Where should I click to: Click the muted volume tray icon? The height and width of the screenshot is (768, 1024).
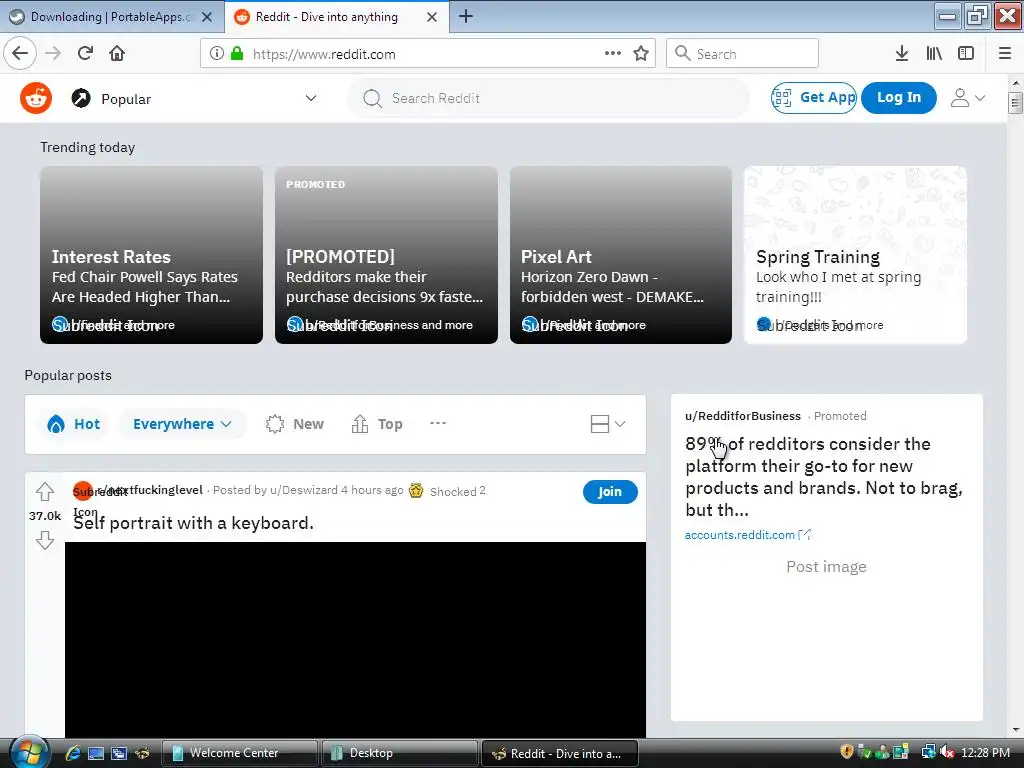pyautogui.click(x=947, y=752)
